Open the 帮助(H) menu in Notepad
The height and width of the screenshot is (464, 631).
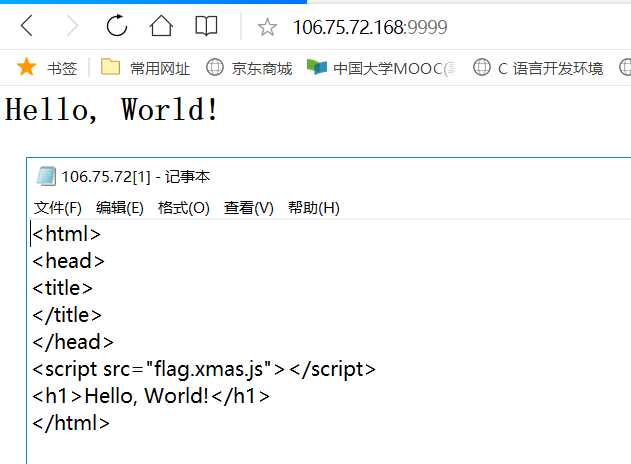pyautogui.click(x=314, y=208)
